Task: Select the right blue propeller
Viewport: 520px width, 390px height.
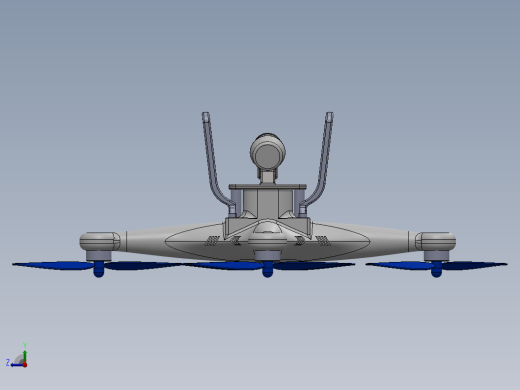Action: click(436, 266)
